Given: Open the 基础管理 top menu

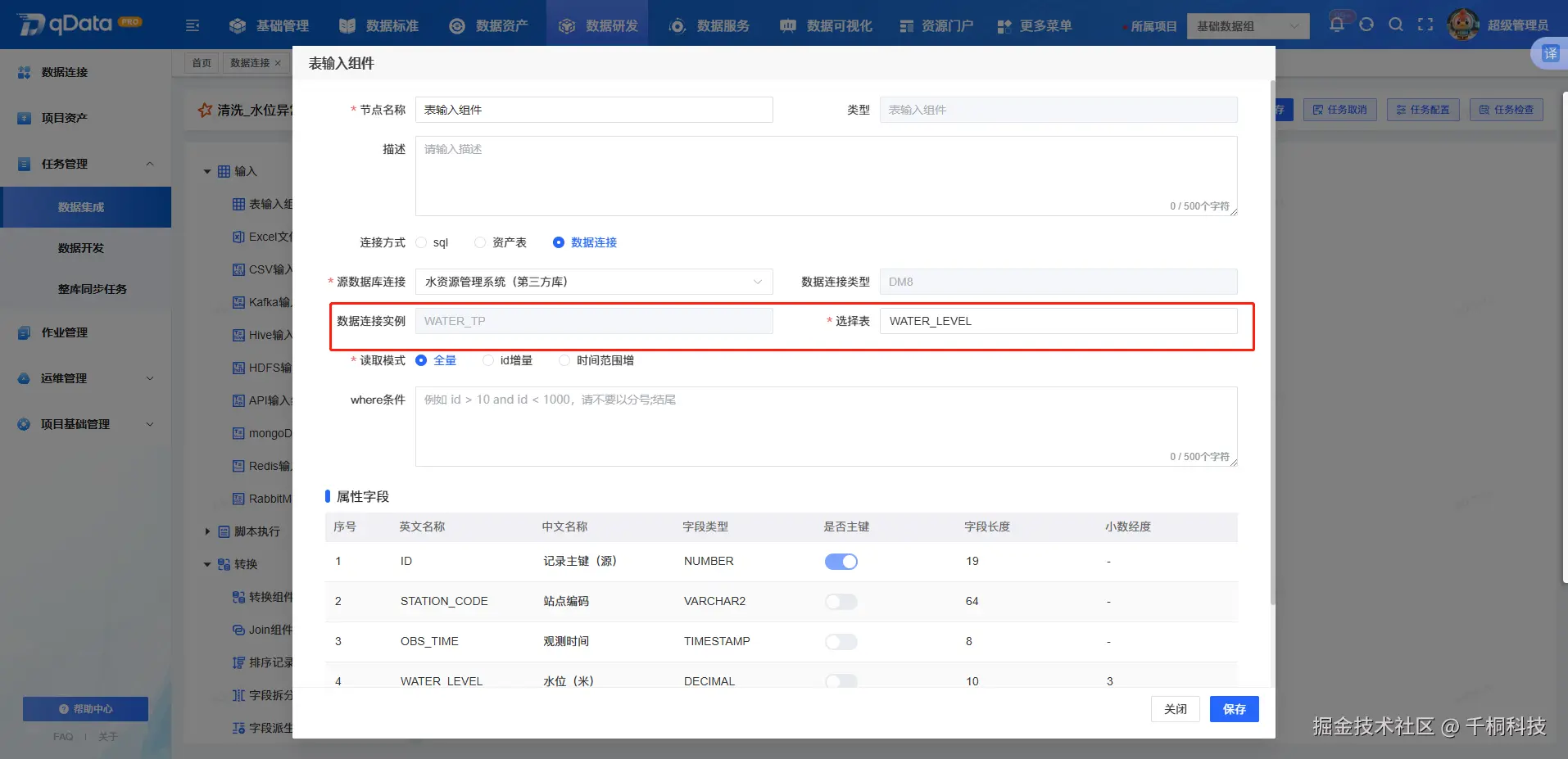Looking at the screenshot, I should (x=269, y=25).
